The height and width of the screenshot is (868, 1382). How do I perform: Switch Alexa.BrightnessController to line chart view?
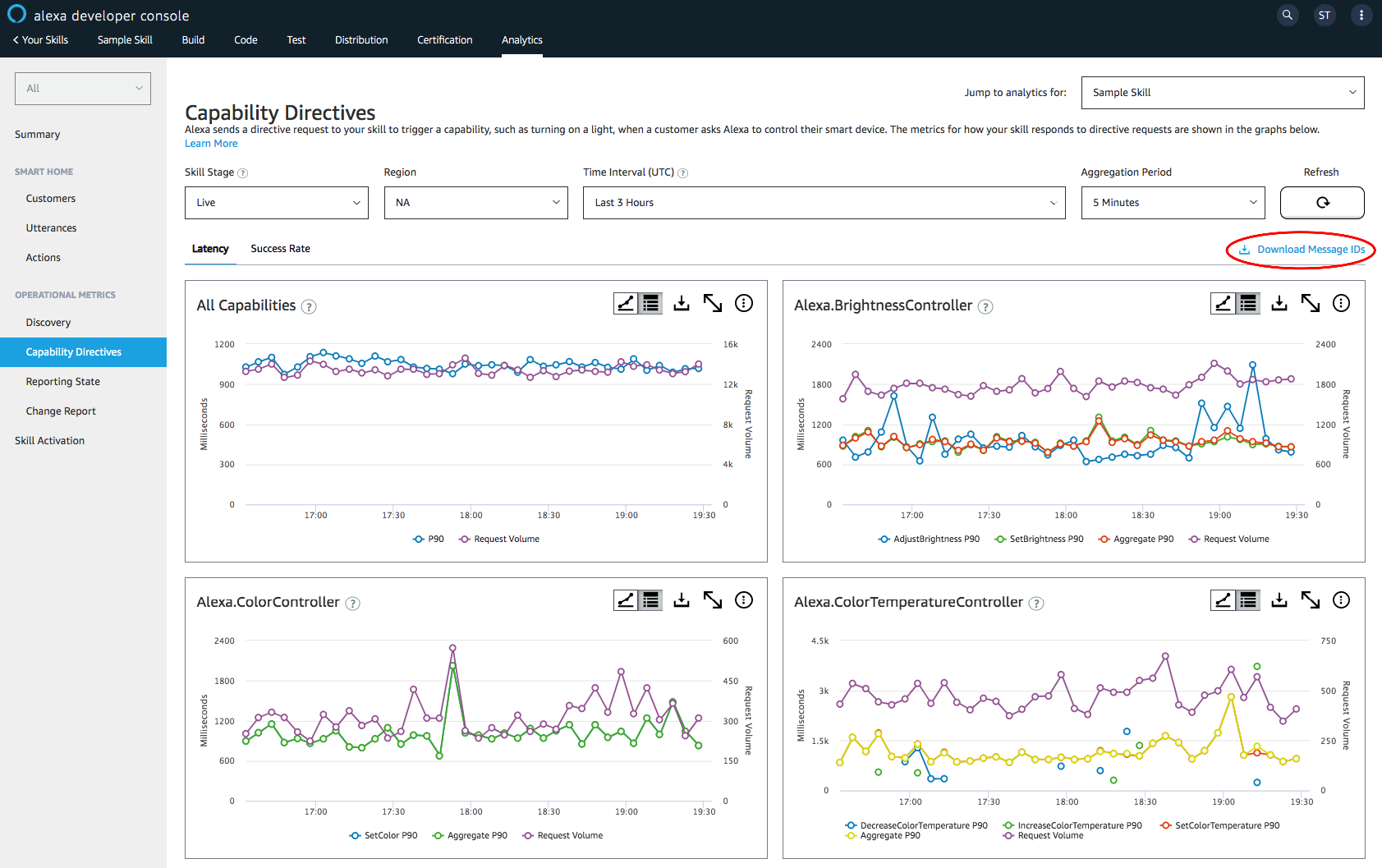click(1223, 304)
